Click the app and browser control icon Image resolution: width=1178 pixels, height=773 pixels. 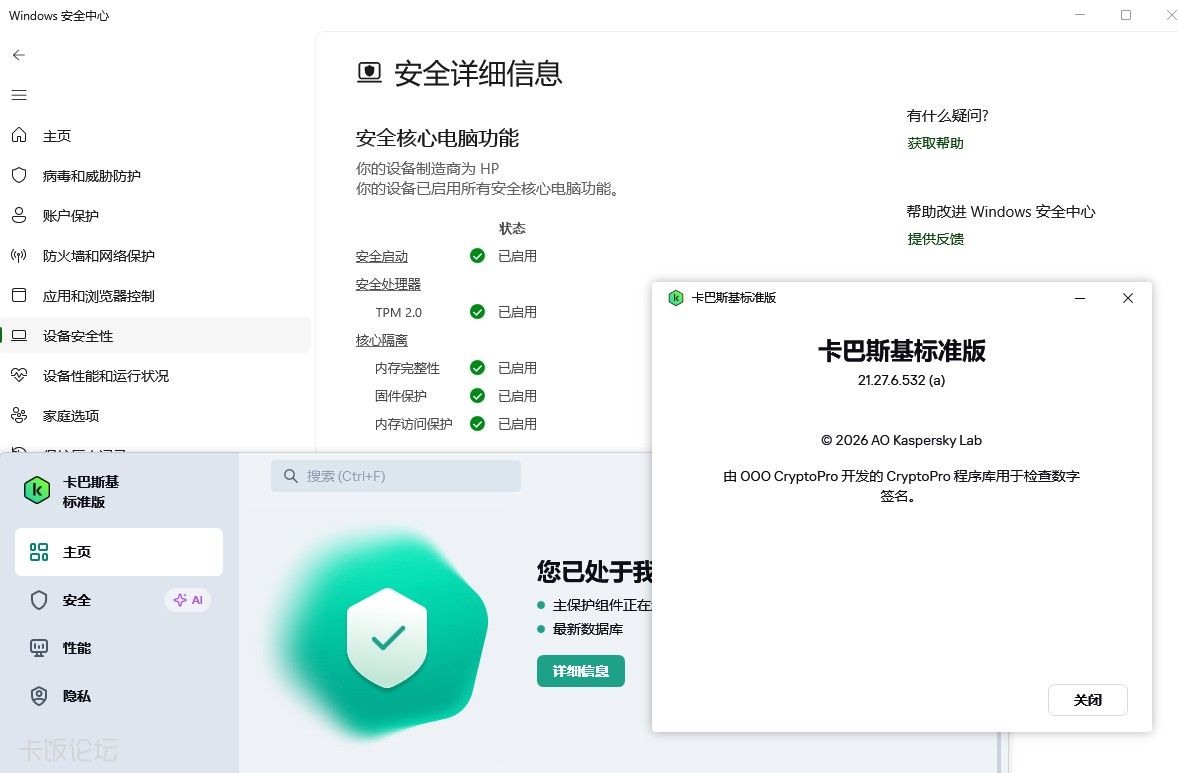point(19,295)
